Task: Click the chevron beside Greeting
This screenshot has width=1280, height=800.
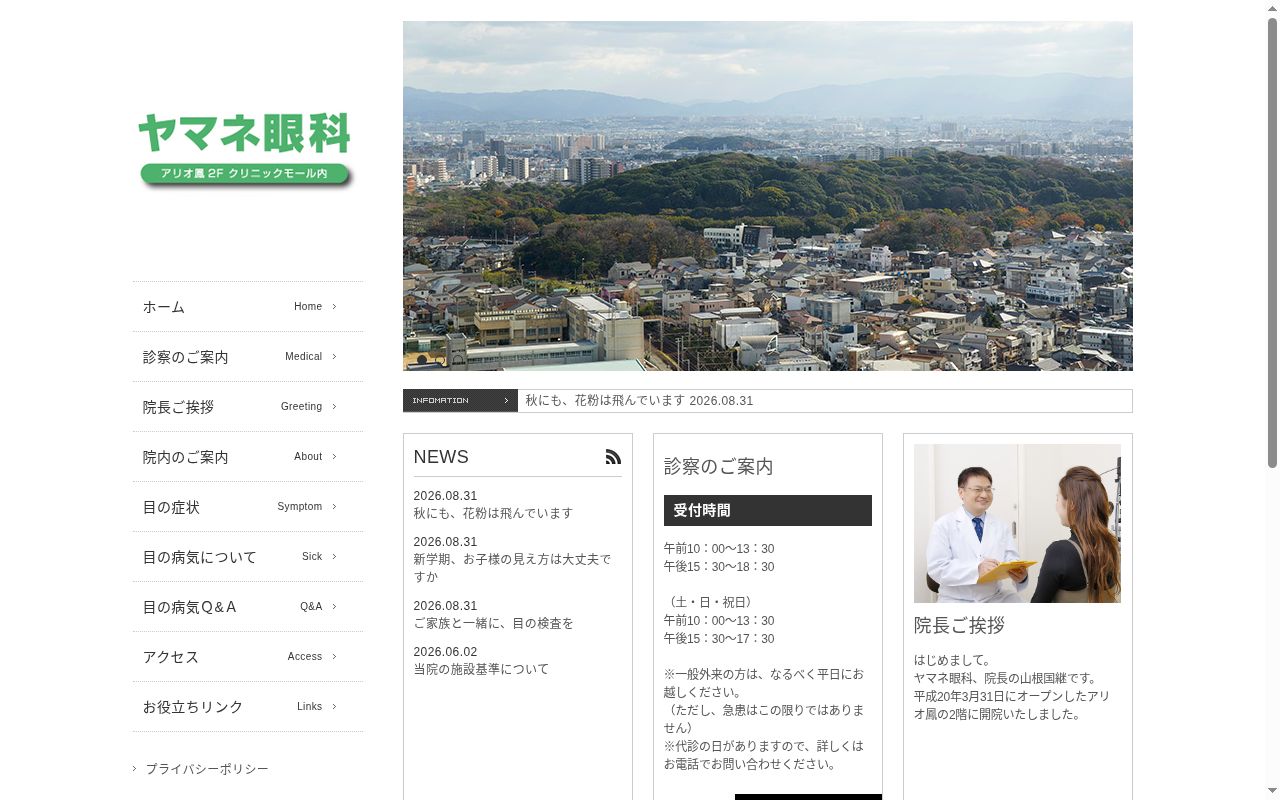Action: coord(334,407)
